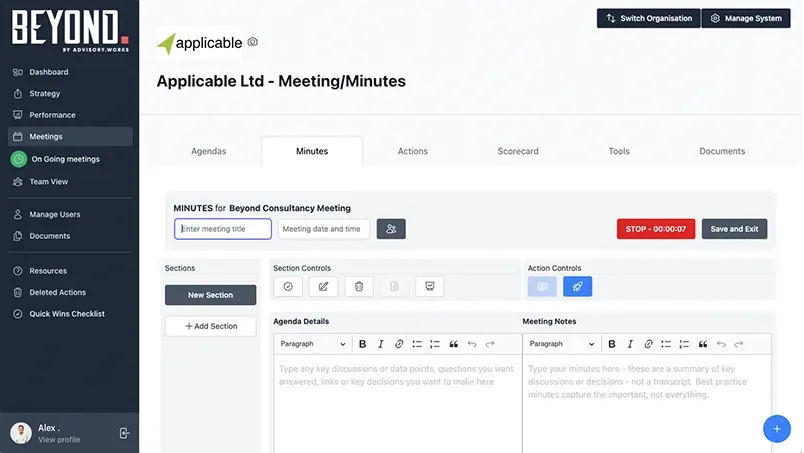
Task: Open Paragraph dropdown in Agenda Details
Action: [313, 344]
